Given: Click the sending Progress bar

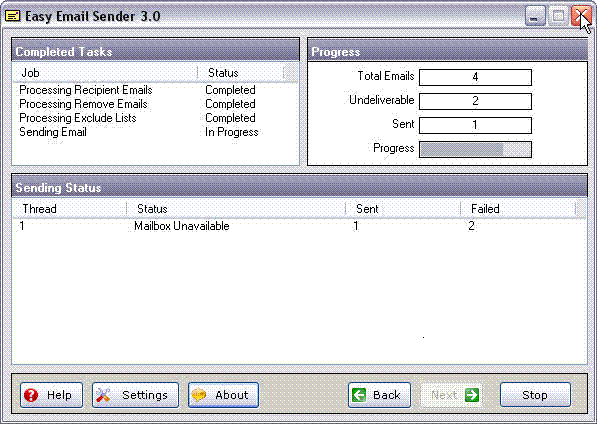Looking at the screenshot, I should pos(475,149).
